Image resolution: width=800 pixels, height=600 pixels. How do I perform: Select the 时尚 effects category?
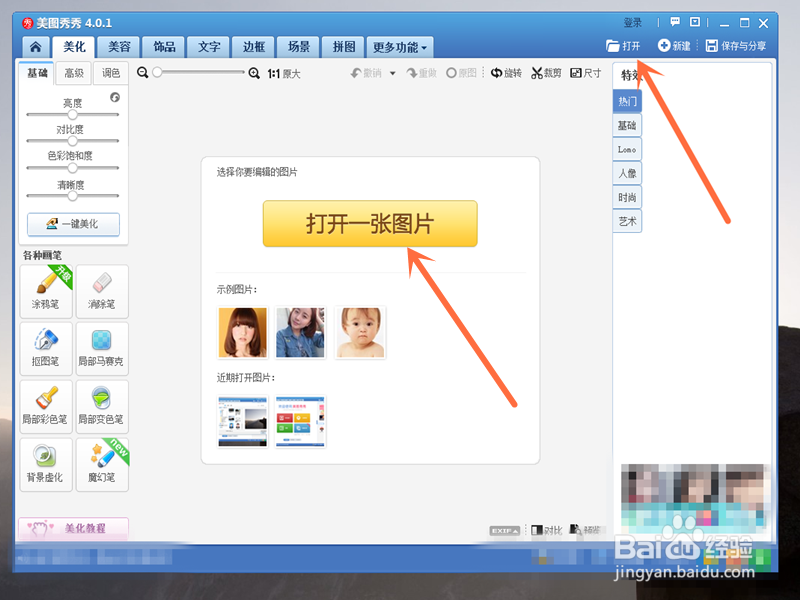[x=627, y=197]
